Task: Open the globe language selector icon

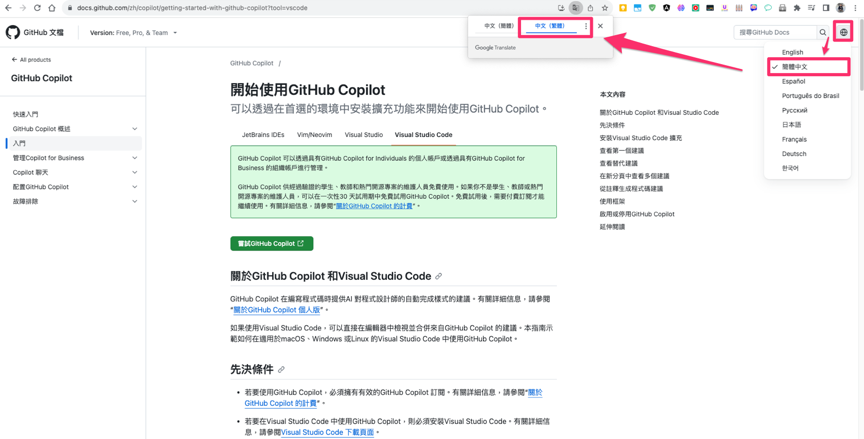Action: click(x=844, y=32)
